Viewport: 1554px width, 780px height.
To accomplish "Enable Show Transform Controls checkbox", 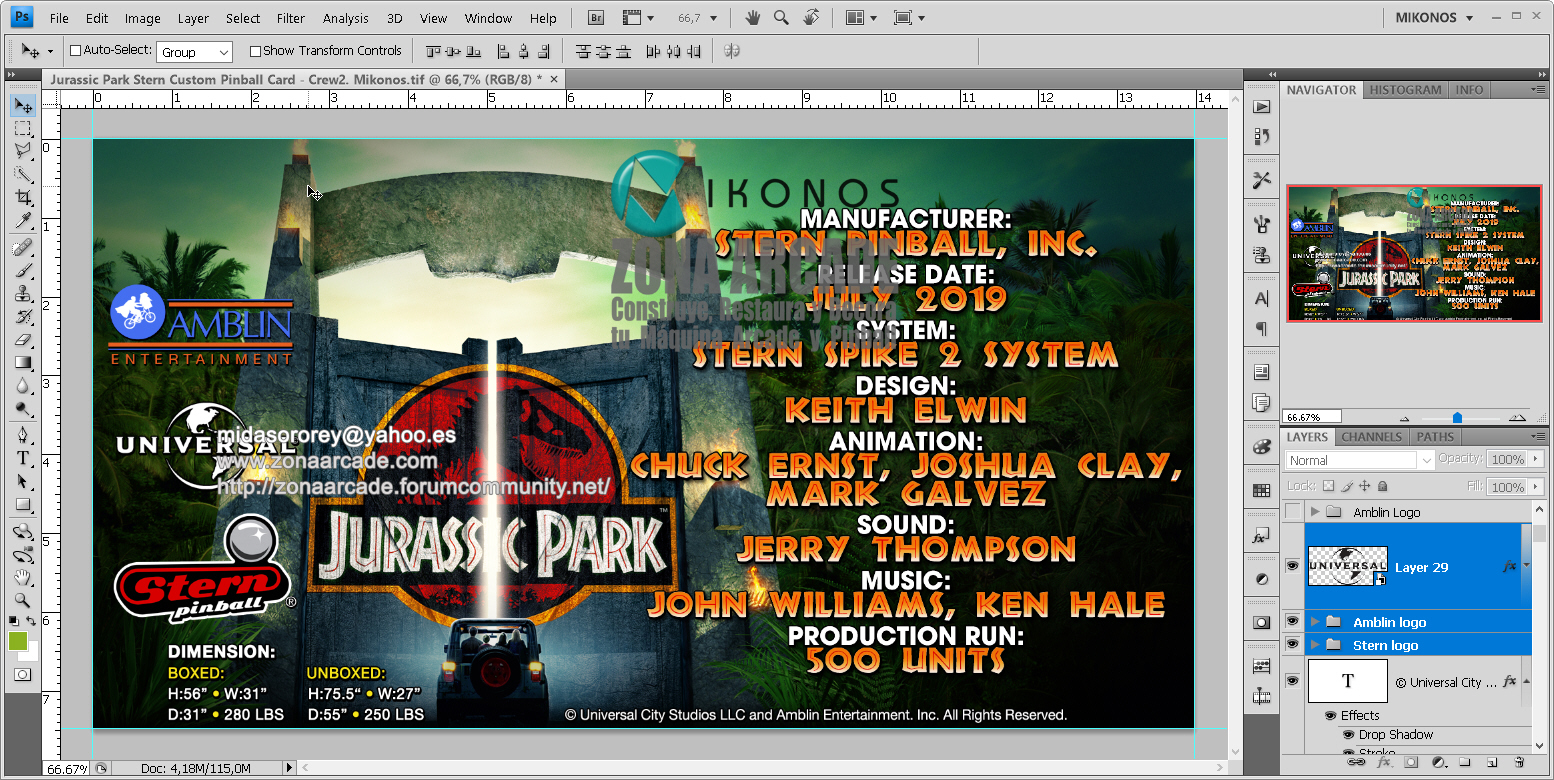I will pyautogui.click(x=255, y=51).
